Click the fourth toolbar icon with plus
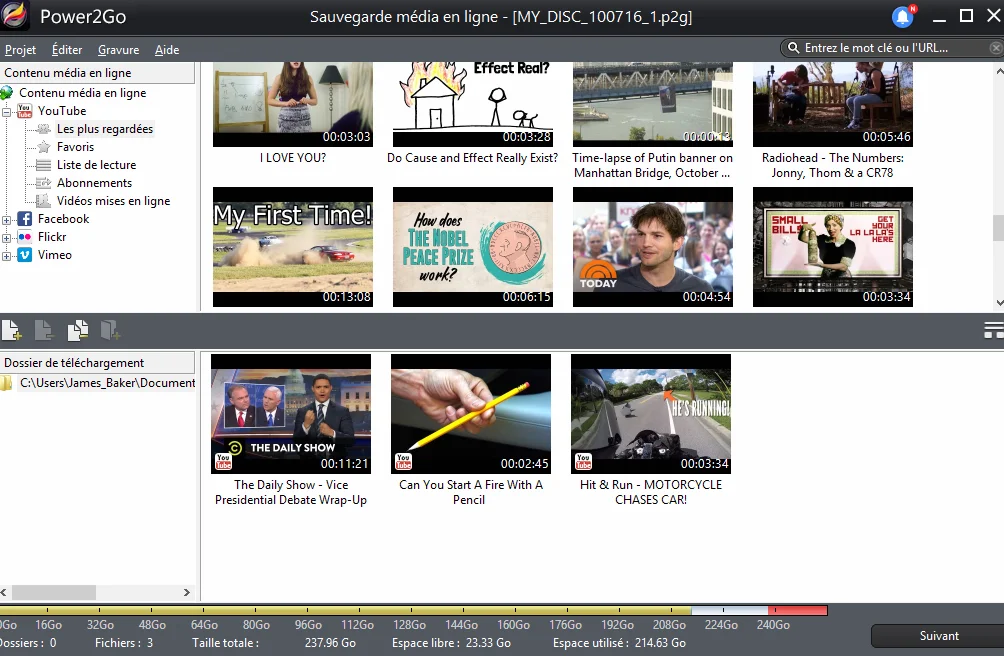Screen dimensions: 1004x656 tap(110, 330)
